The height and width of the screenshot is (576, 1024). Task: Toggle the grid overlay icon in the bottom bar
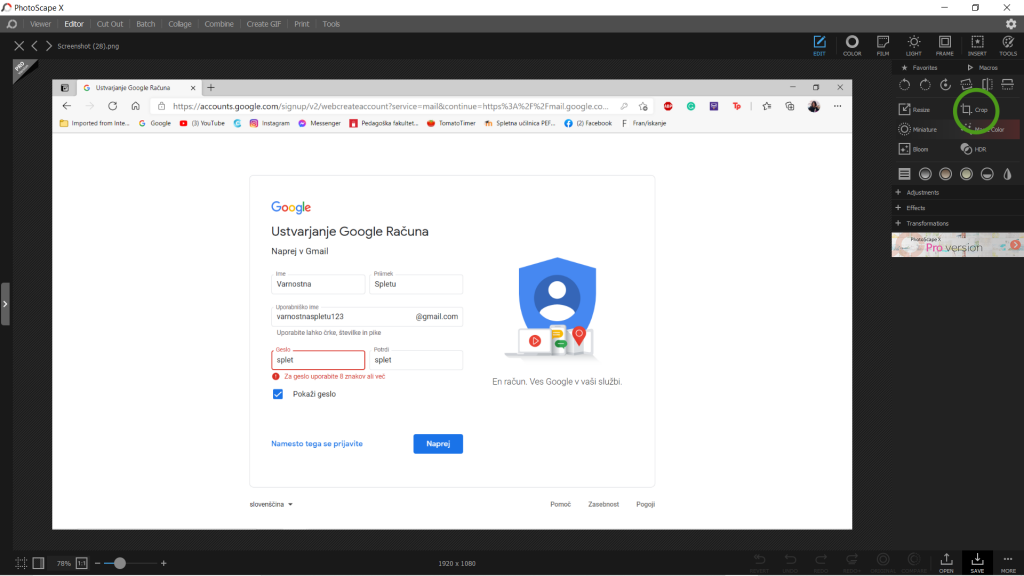[21, 563]
